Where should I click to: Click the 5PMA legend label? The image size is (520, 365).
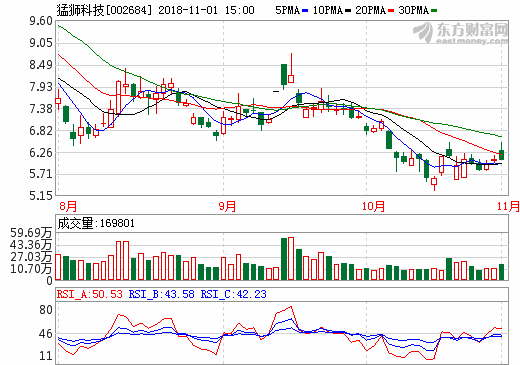287,10
